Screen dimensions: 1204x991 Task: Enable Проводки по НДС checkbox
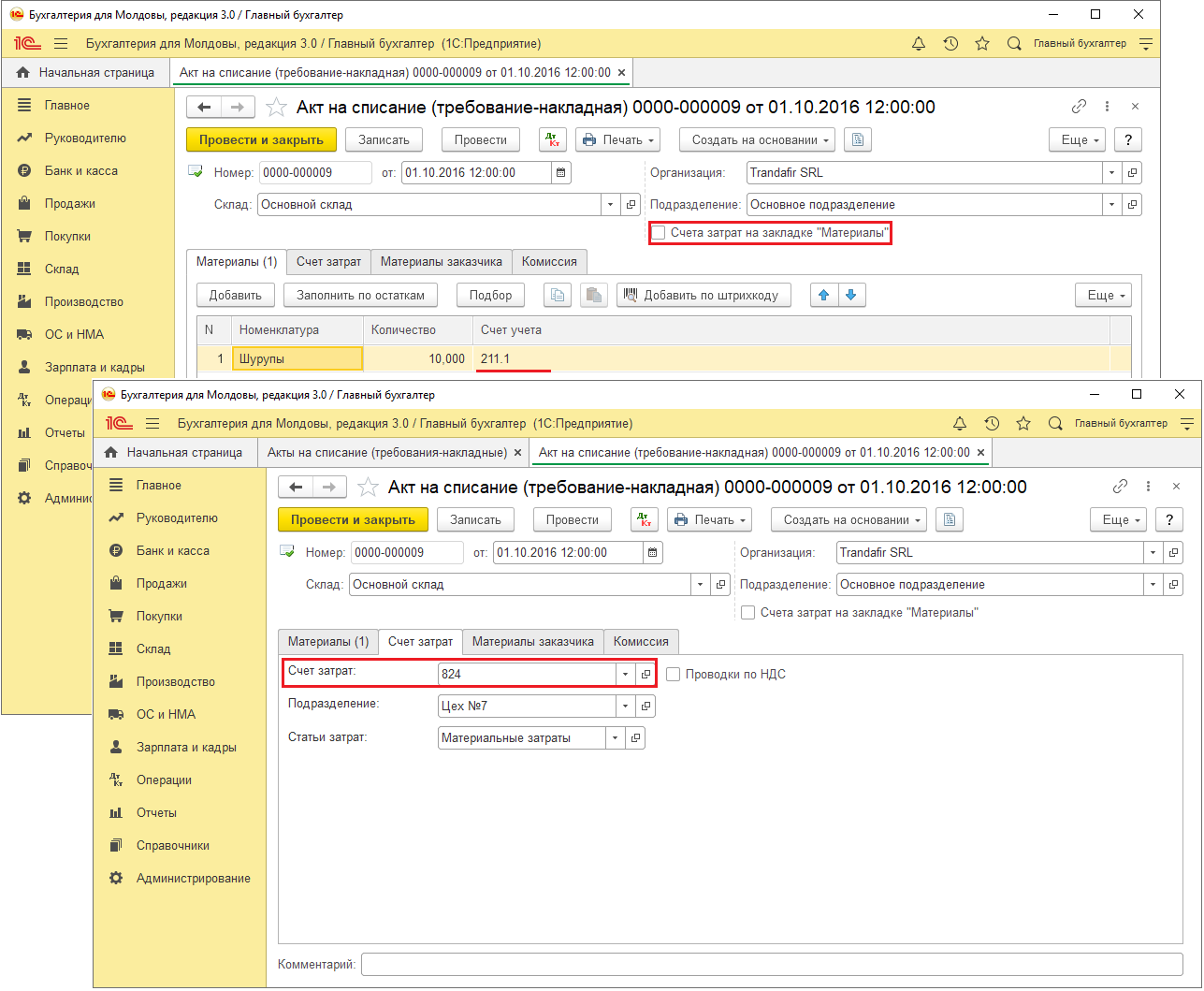tap(673, 674)
